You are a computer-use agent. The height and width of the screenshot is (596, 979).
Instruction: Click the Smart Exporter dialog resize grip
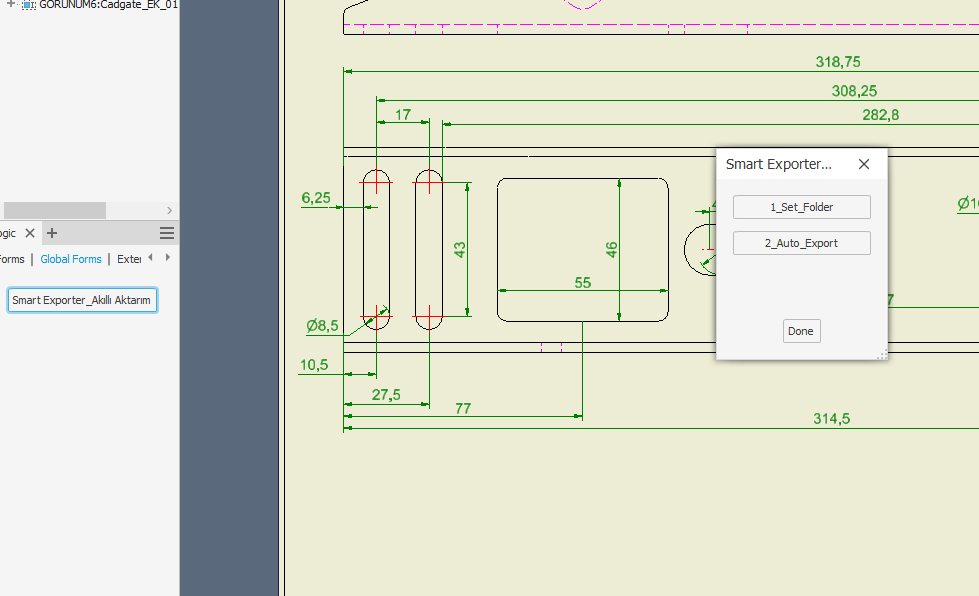pyautogui.click(x=882, y=355)
